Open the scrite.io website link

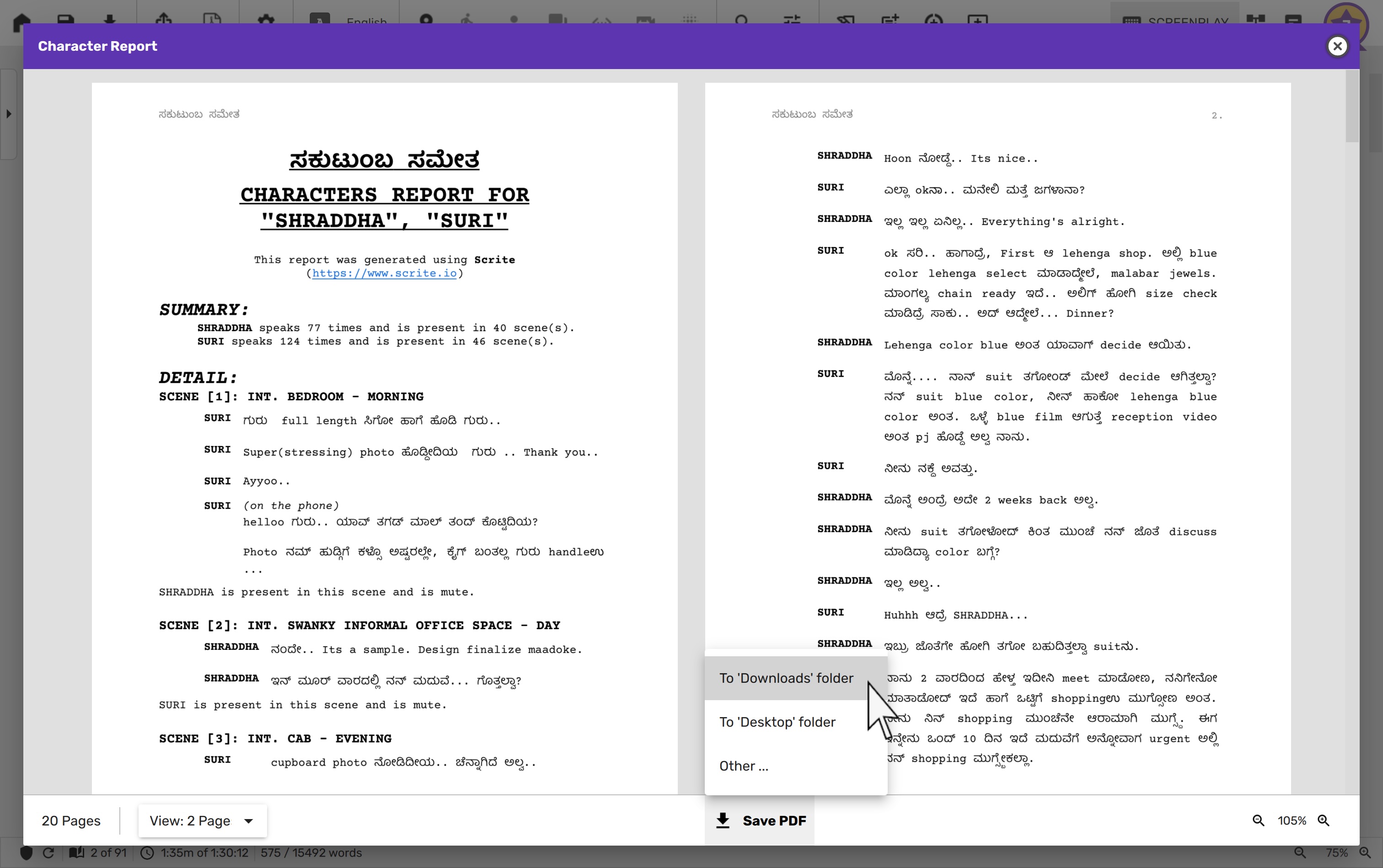384,273
